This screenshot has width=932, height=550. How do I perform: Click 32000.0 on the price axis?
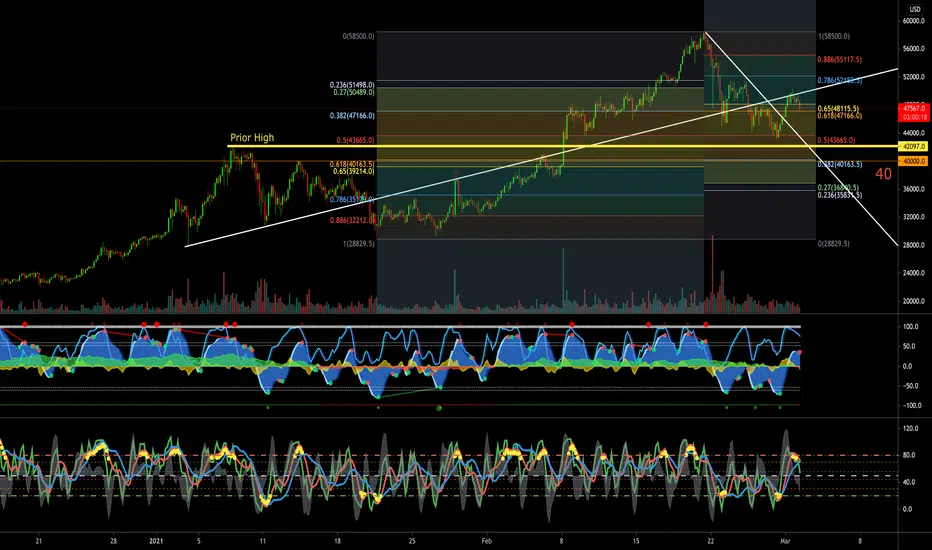click(914, 217)
